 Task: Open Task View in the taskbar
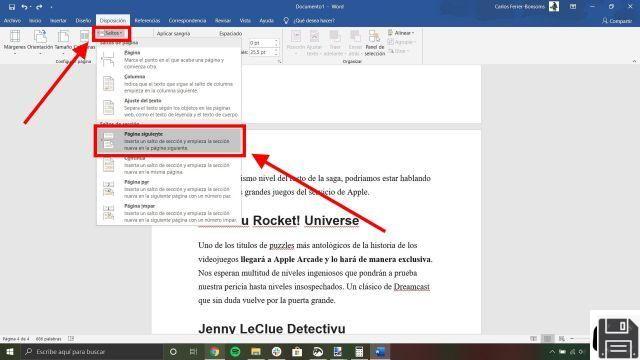193,351
